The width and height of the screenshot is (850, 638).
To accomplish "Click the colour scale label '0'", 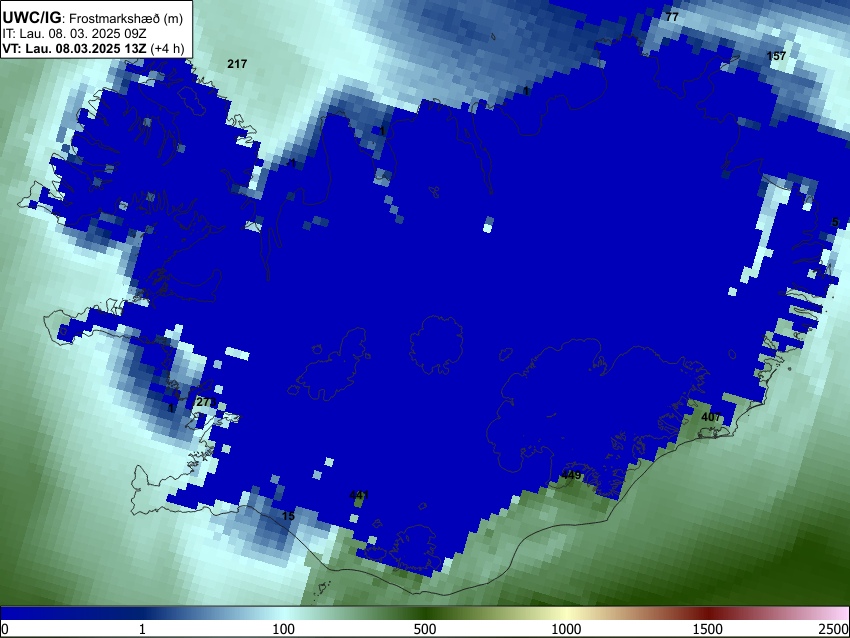I will [x=5, y=629].
